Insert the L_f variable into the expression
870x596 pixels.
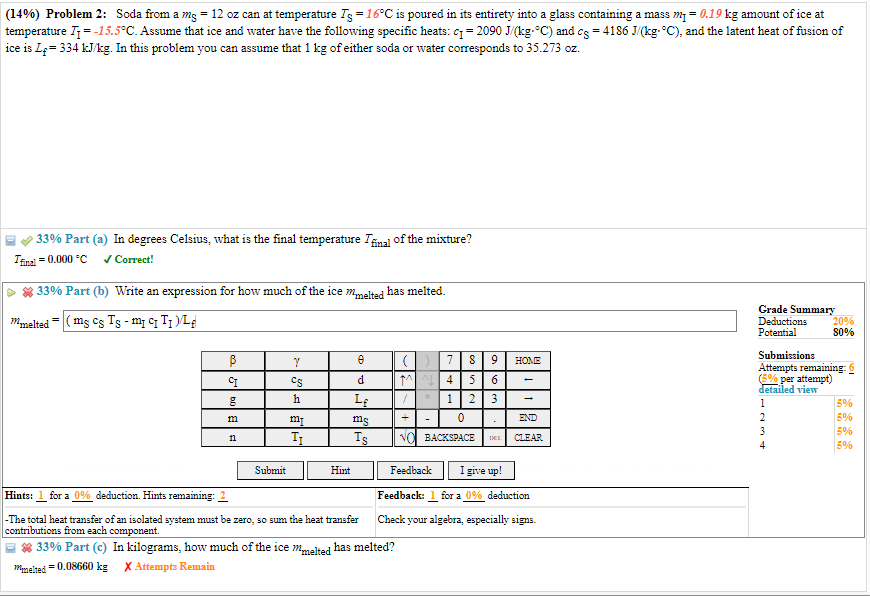(x=361, y=399)
